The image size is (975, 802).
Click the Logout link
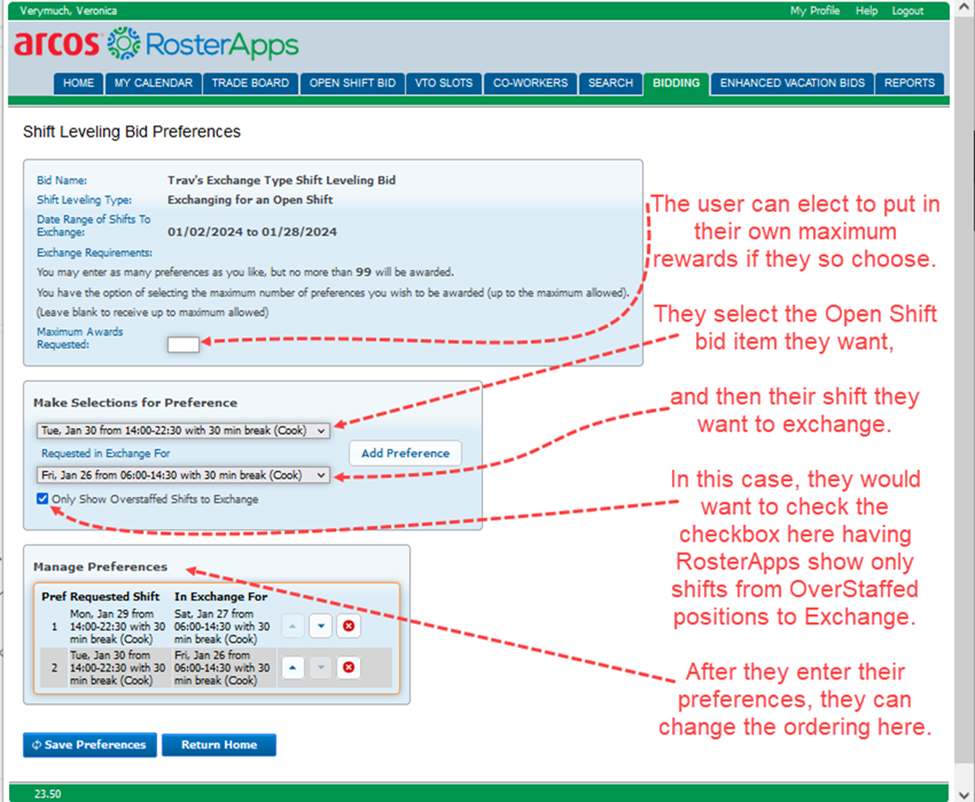pos(908,11)
